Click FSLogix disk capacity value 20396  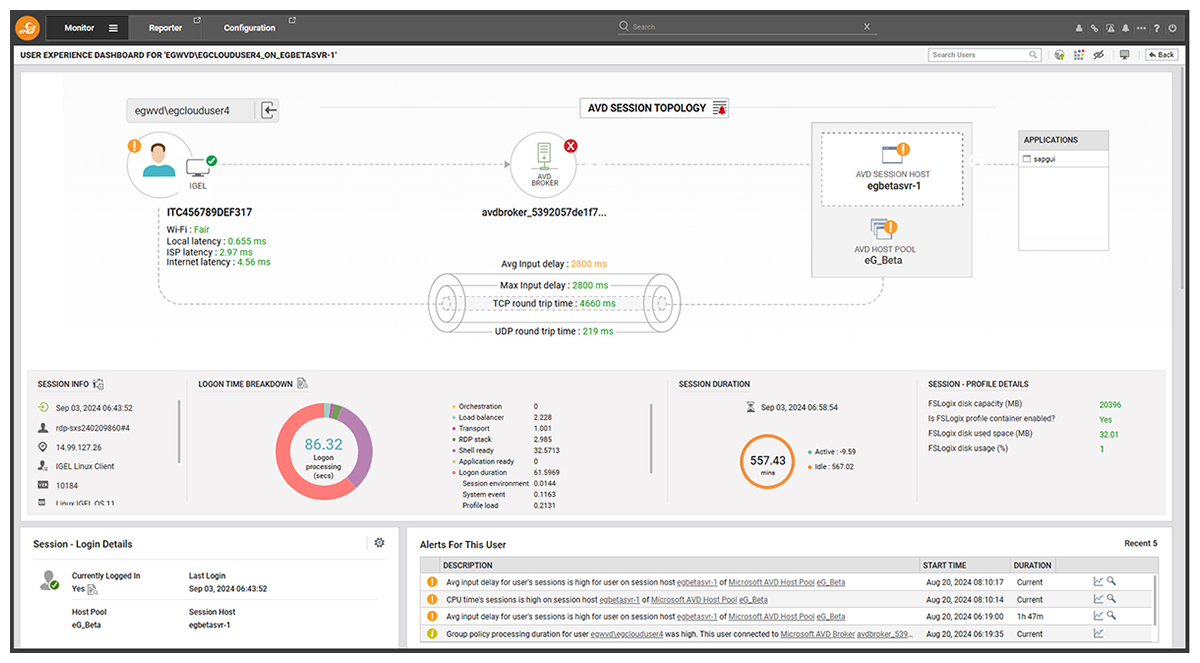1110,405
